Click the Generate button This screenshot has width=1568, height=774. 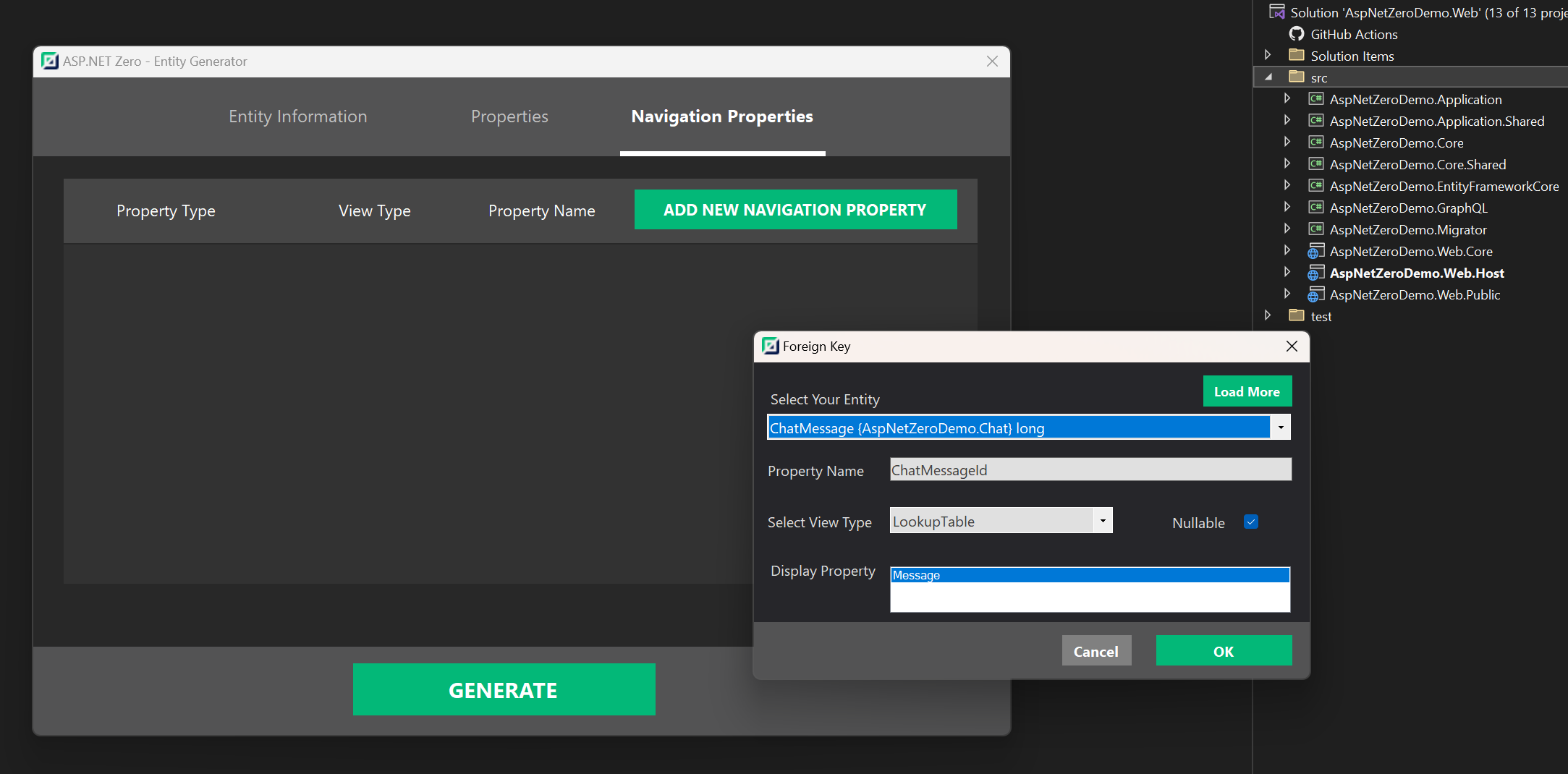(504, 690)
